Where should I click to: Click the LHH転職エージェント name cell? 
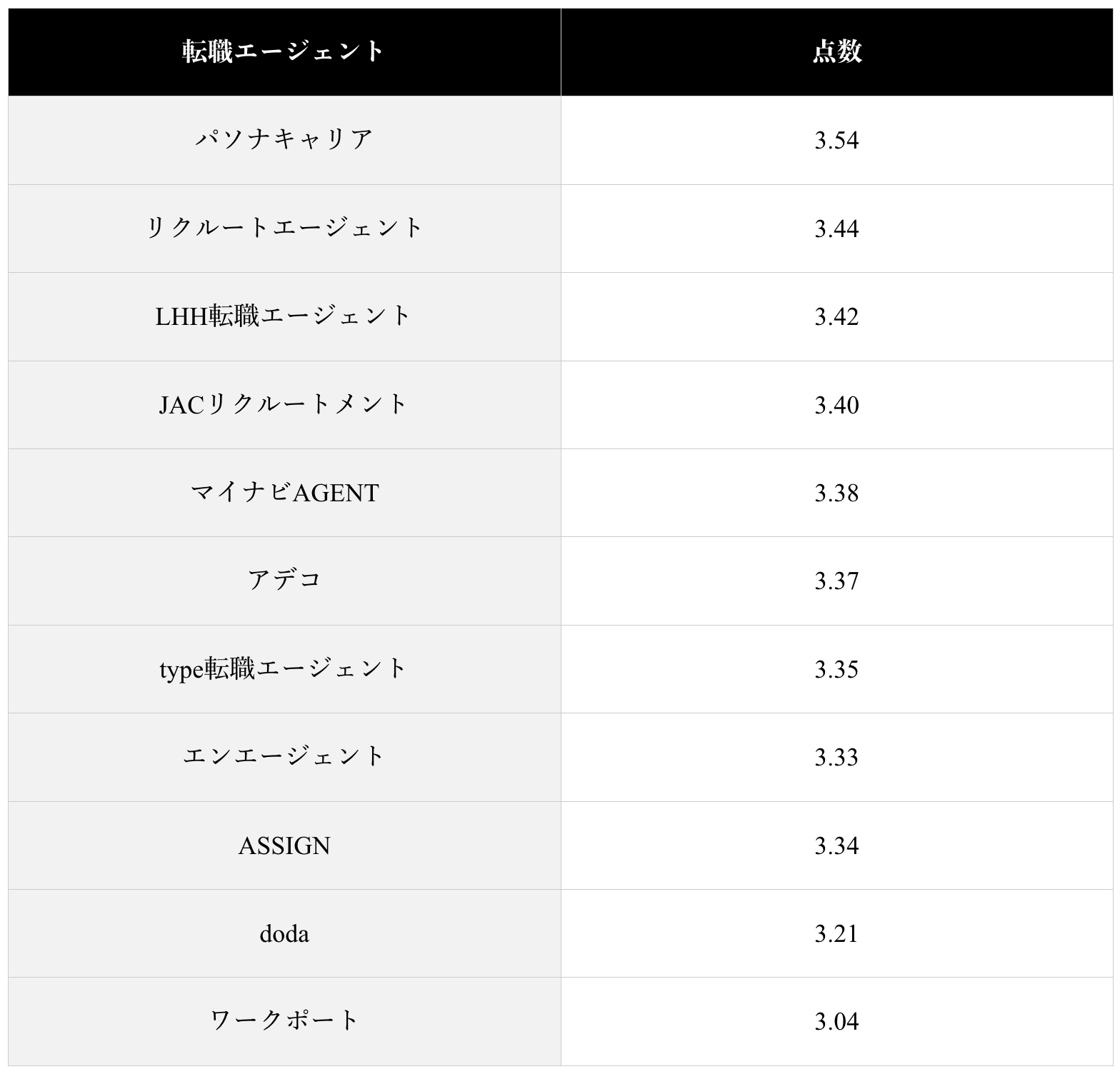284,316
